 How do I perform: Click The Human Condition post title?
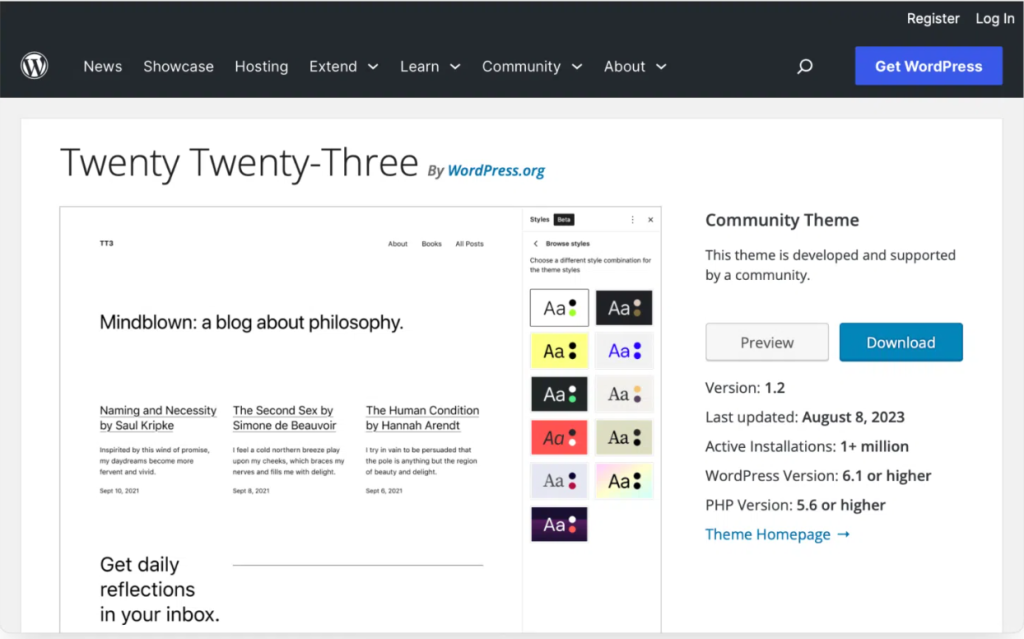[x=423, y=418]
